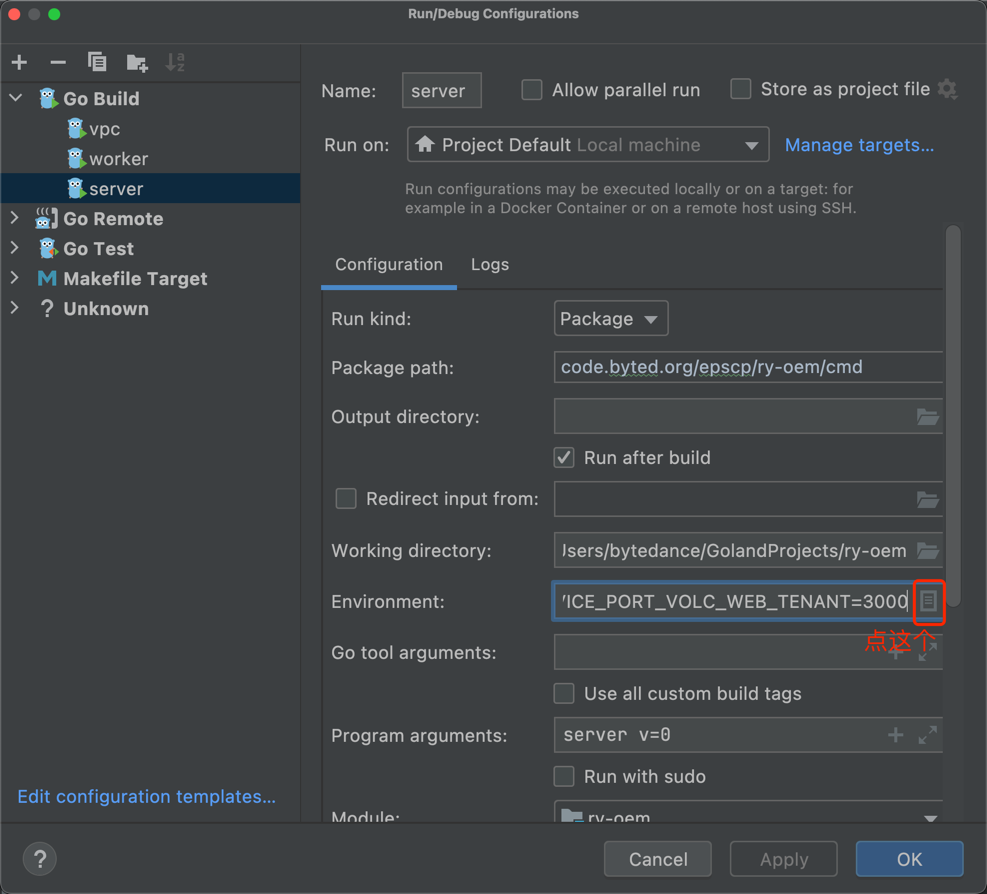Screen dimensions: 987x894
Task: Uncheck Run after build option
Action: (565, 458)
